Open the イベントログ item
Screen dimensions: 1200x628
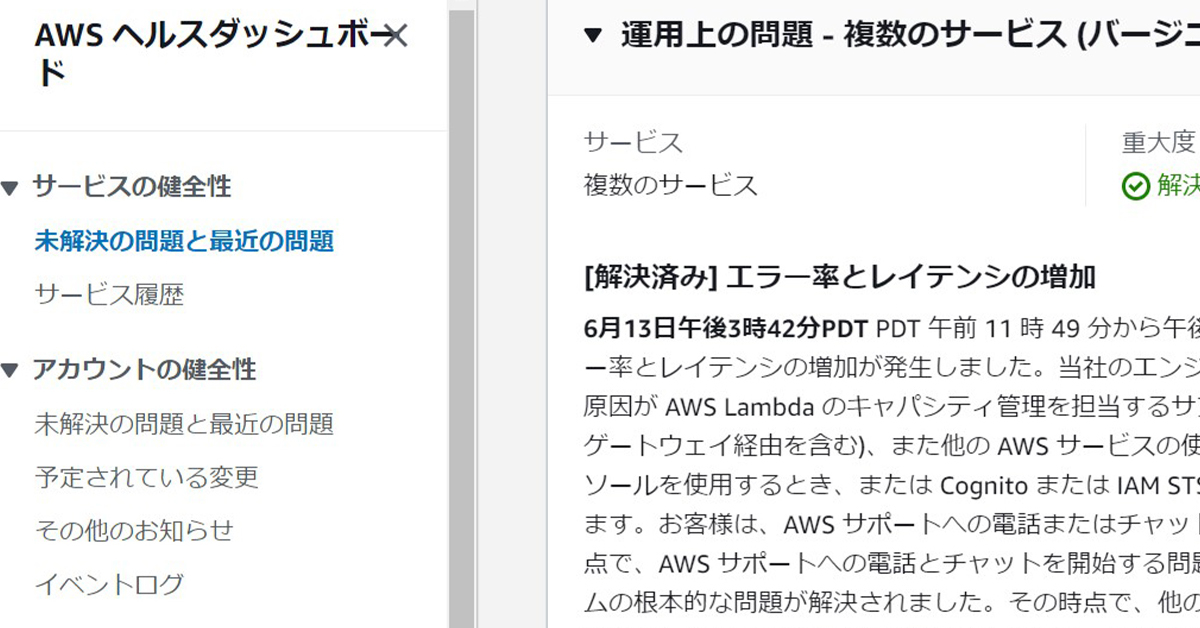(x=109, y=584)
